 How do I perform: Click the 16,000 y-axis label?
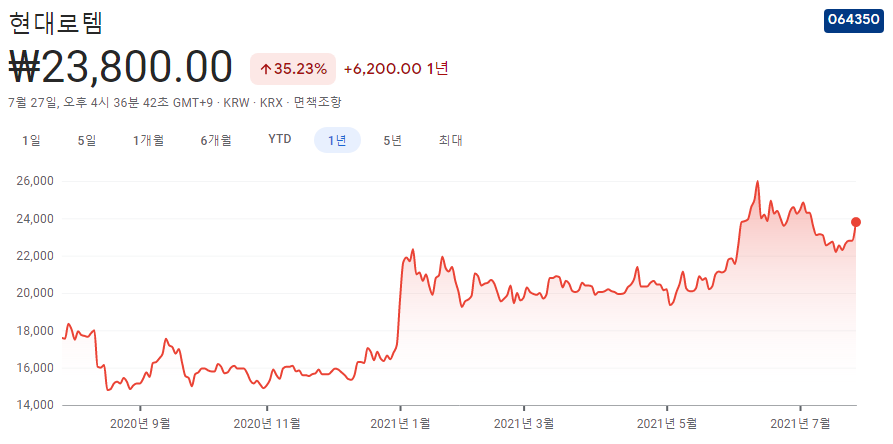[36, 368]
